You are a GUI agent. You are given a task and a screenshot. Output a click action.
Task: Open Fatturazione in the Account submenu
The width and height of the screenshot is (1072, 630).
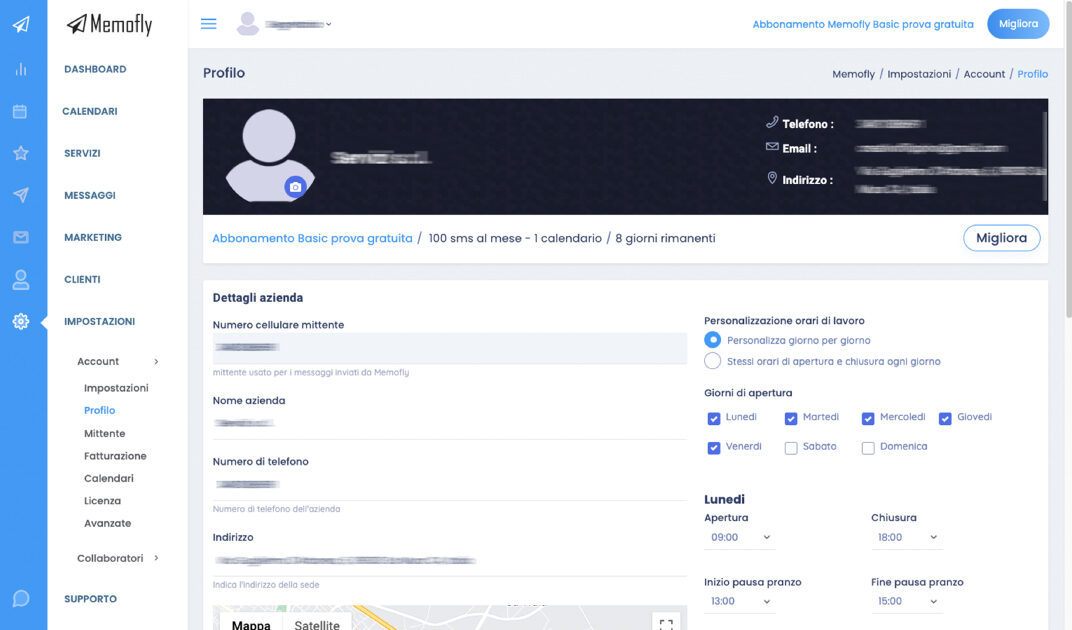tap(115, 456)
